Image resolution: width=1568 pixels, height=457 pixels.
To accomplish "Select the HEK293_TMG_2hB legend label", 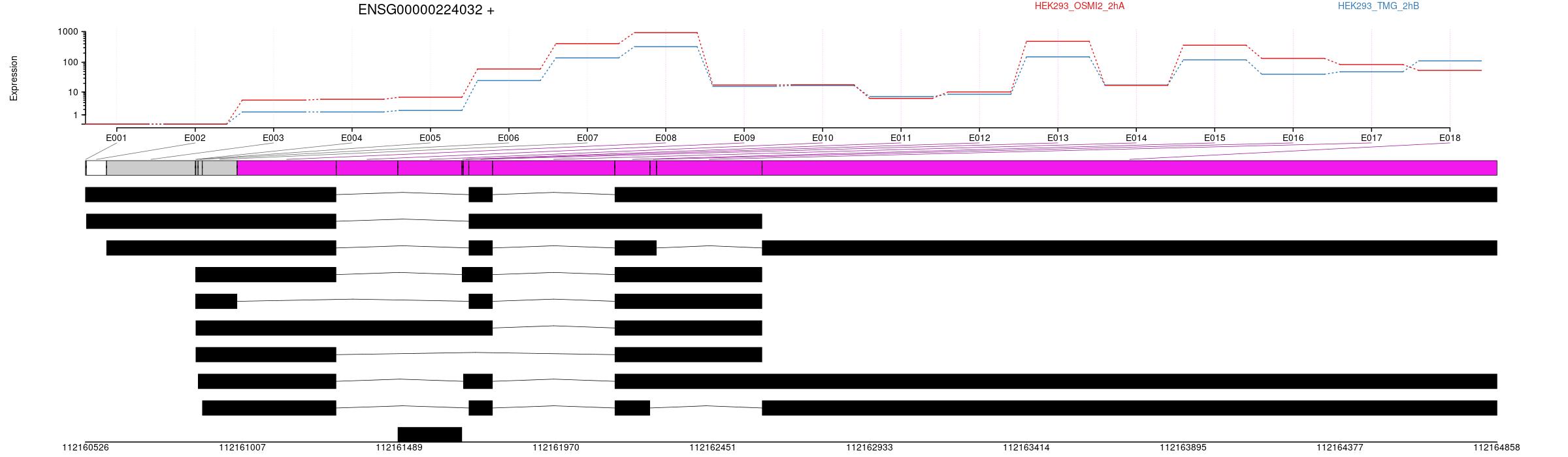I will point(1379,7).
